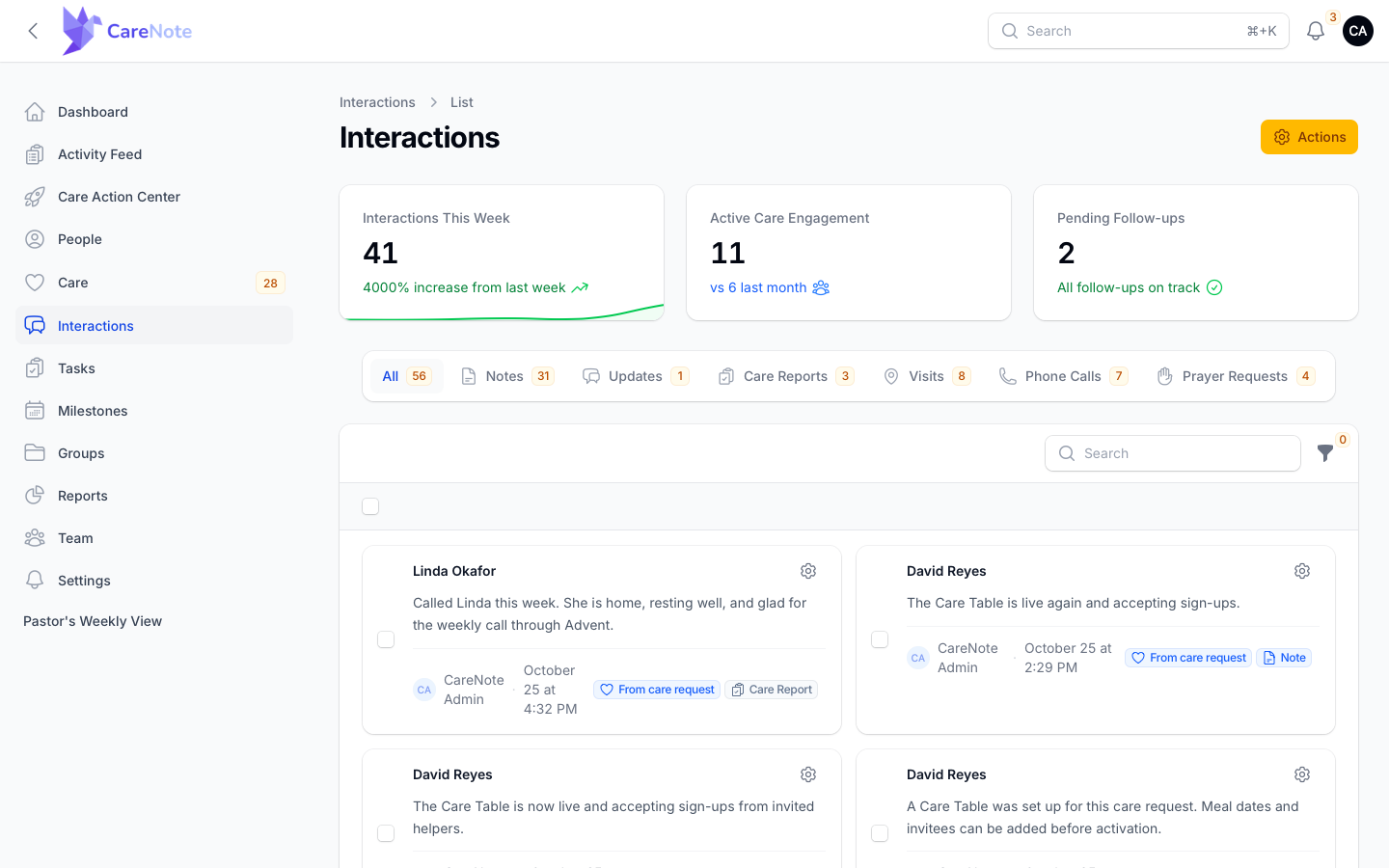Viewport: 1389px width, 868px height.
Task: Open the CA user avatar menu
Action: [1358, 31]
